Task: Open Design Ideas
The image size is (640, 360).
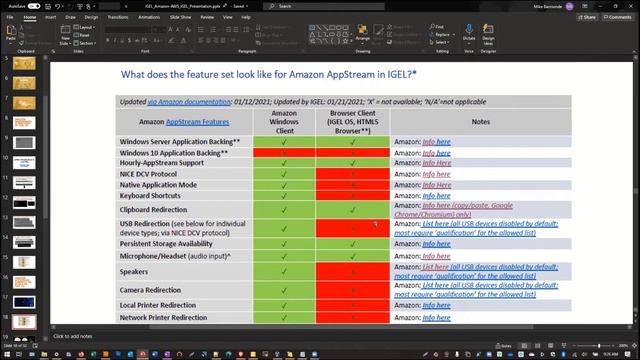Action: [x=488, y=35]
